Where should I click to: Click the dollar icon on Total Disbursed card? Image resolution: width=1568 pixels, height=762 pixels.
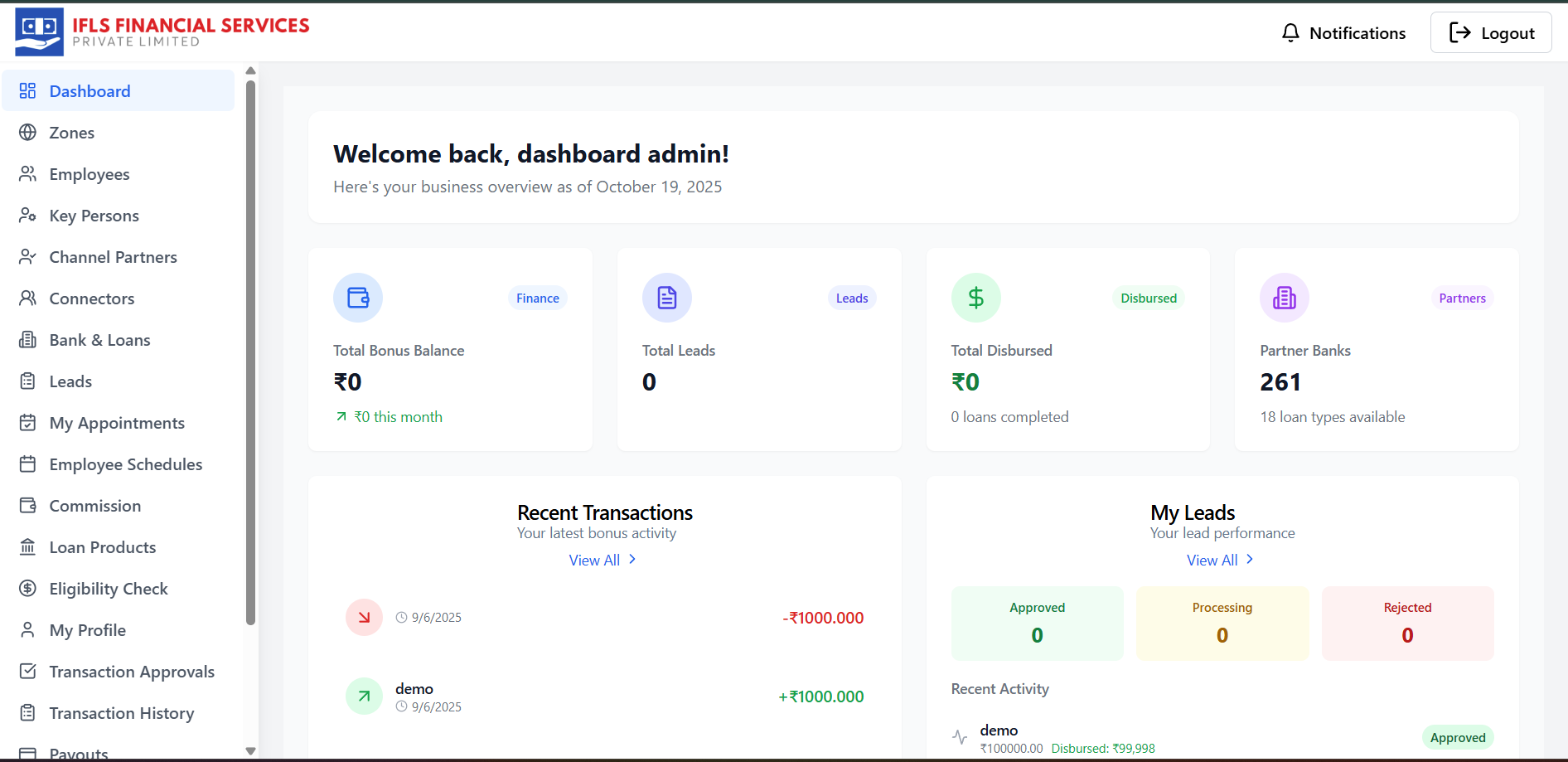(x=975, y=298)
